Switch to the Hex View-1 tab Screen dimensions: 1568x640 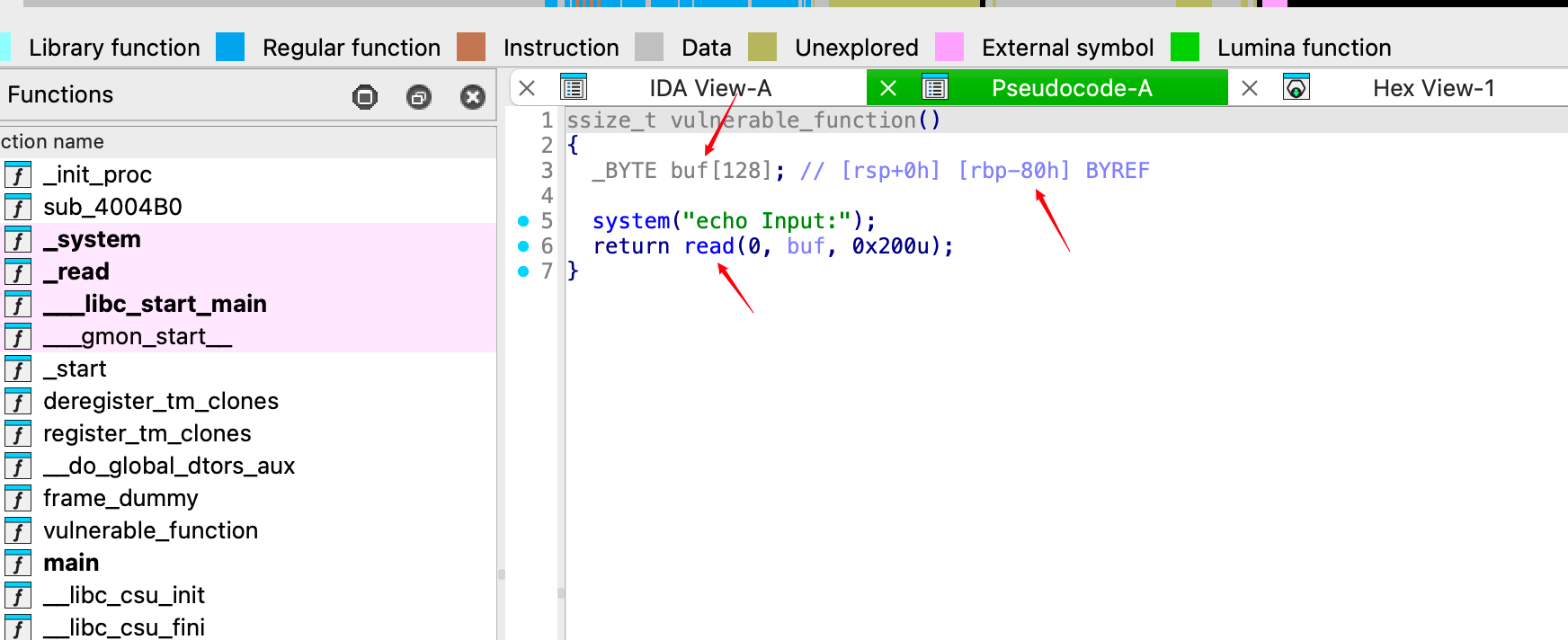(1433, 88)
